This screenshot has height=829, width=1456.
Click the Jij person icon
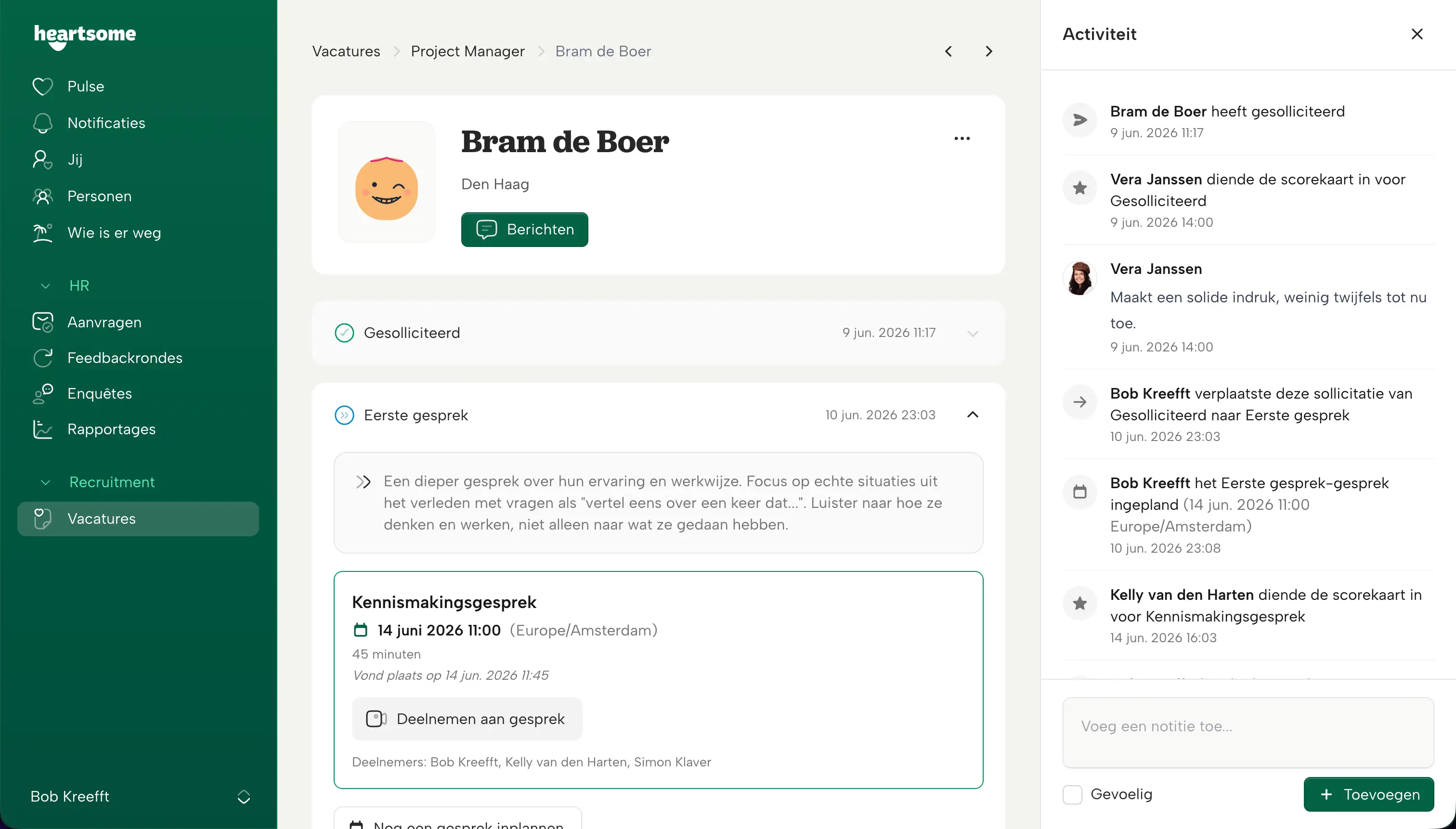coord(43,159)
